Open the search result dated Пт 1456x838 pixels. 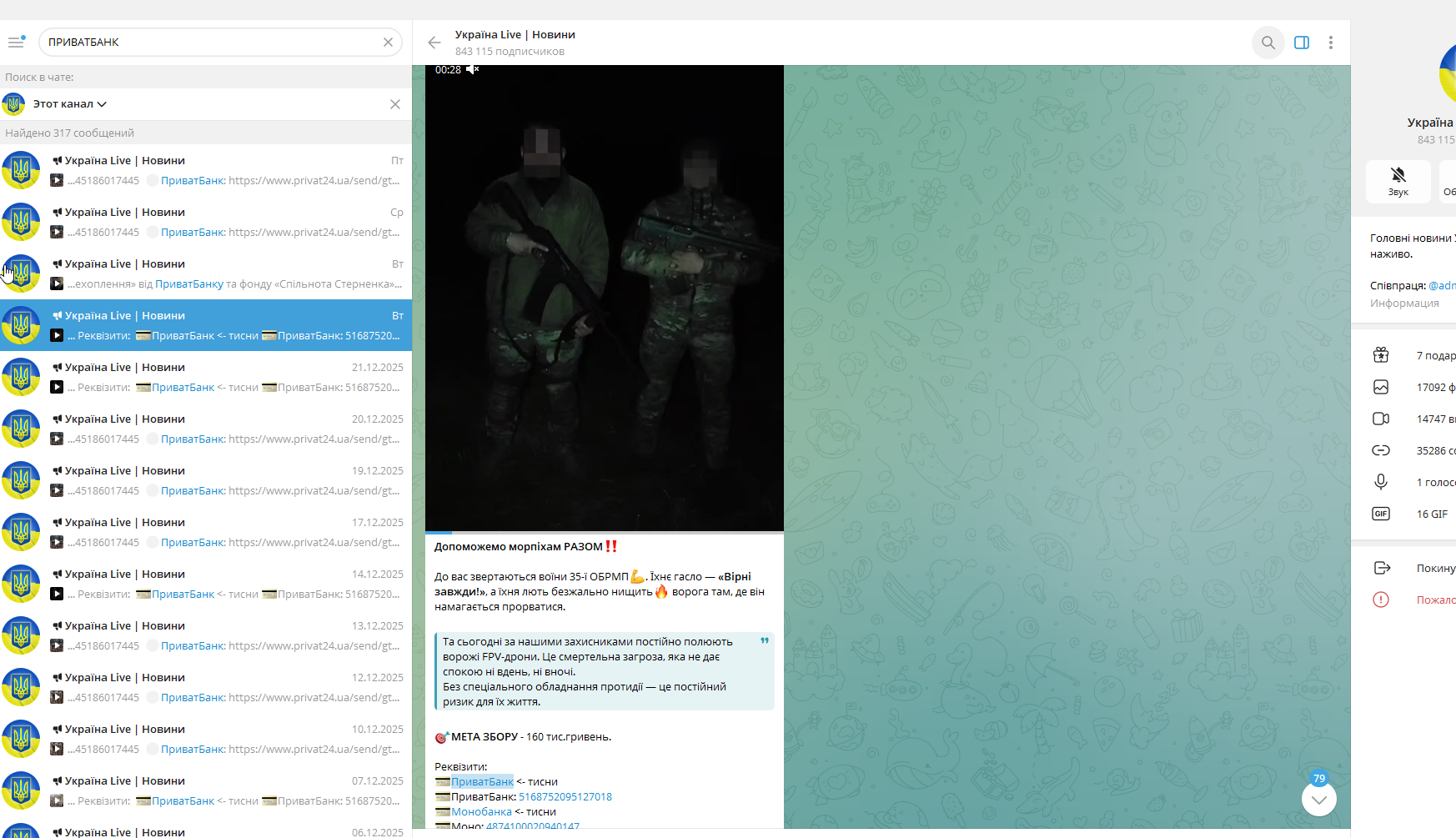tap(206, 170)
